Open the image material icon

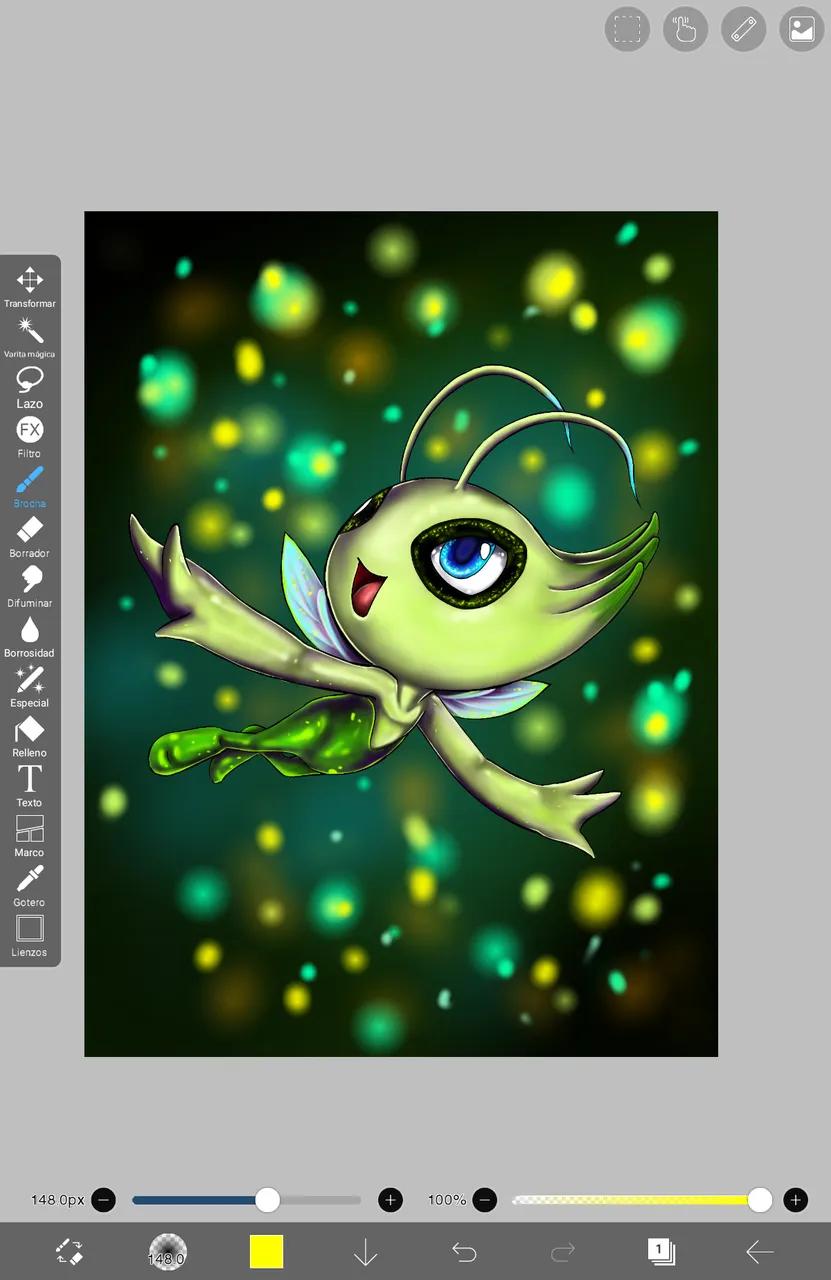click(802, 29)
